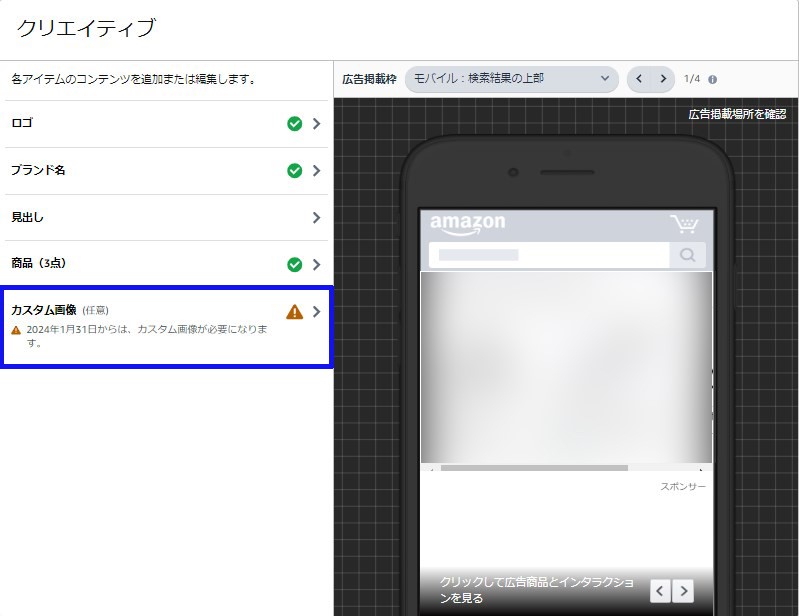Viewport: 799px width, 616px height.
Task: Expand the 見出し row chevron
Action: click(316, 218)
